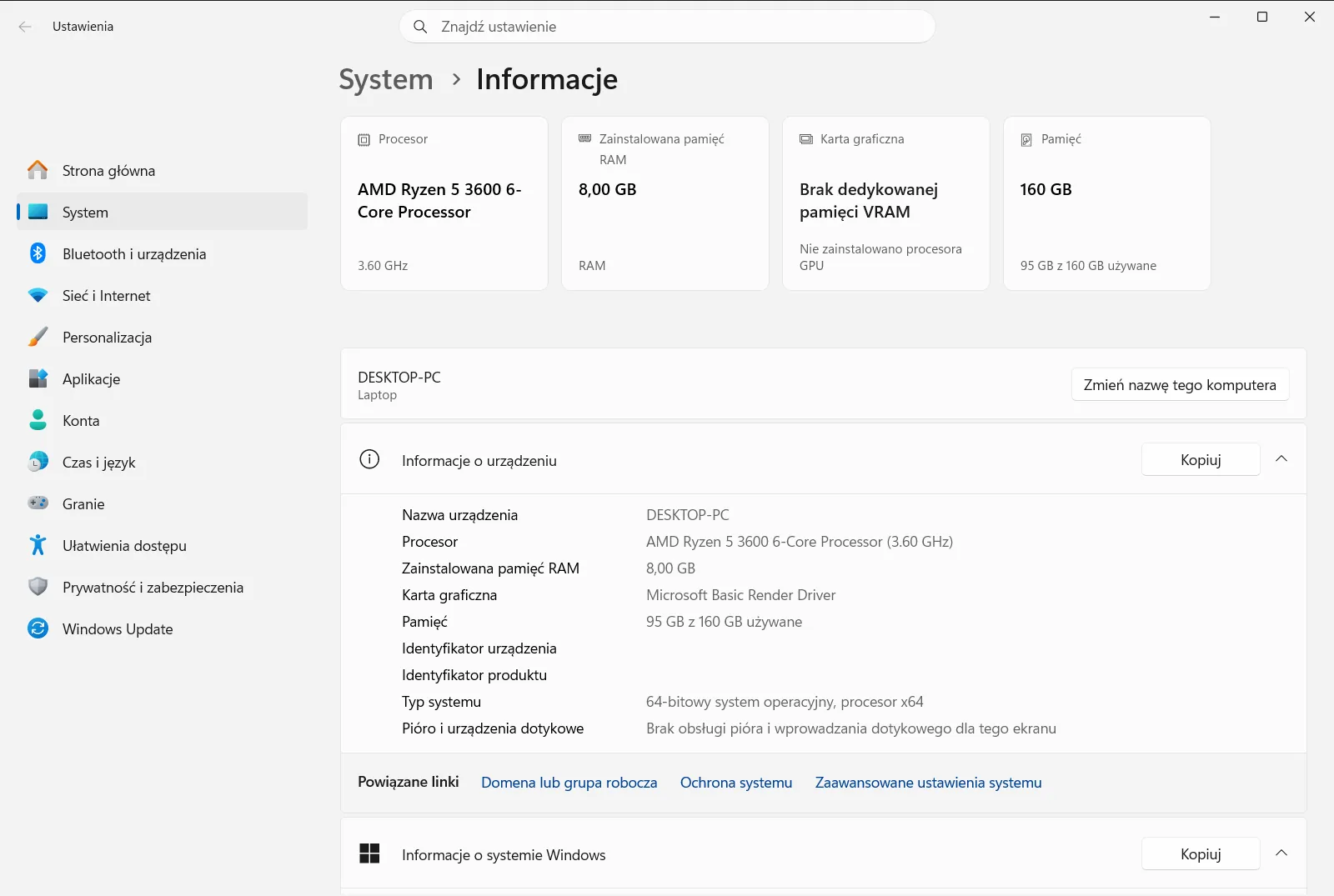
Task: Open Aplikacje settings in sidebar
Action: click(163, 378)
